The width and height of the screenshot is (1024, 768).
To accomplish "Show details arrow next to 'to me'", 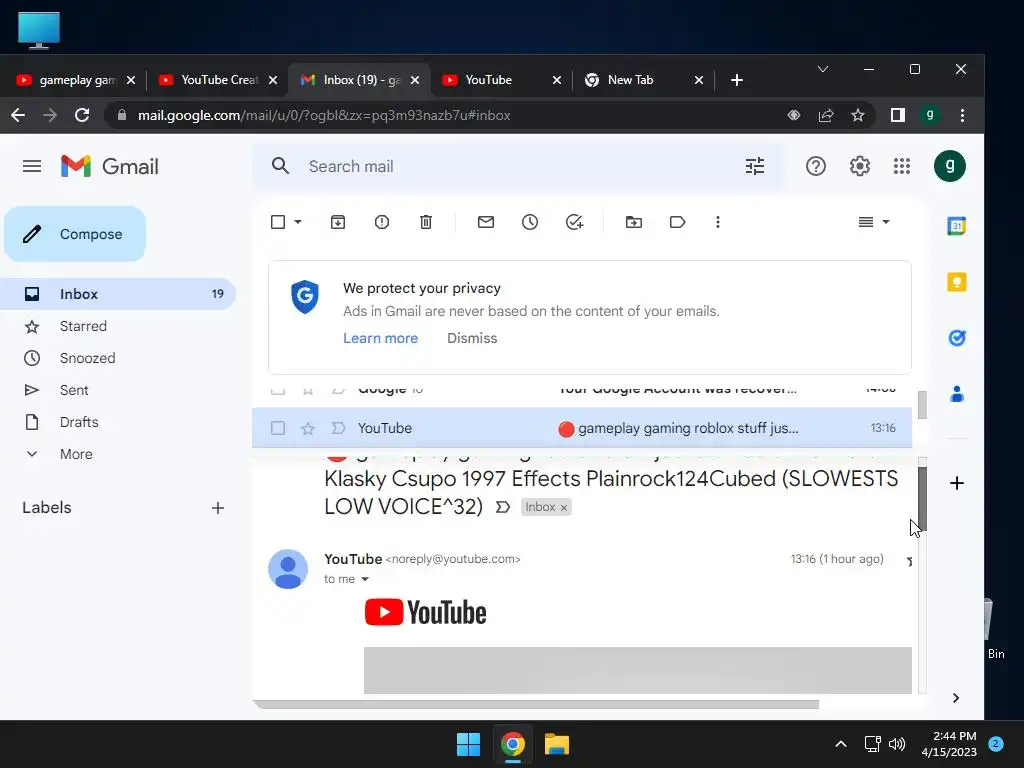I will coord(365,579).
